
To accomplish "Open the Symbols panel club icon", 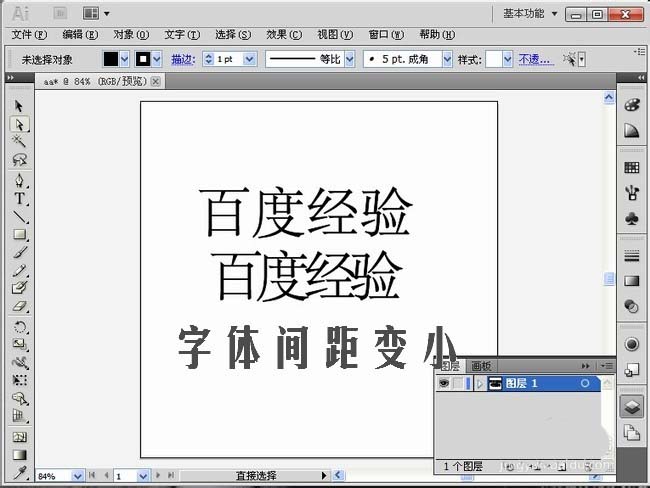I will click(632, 218).
